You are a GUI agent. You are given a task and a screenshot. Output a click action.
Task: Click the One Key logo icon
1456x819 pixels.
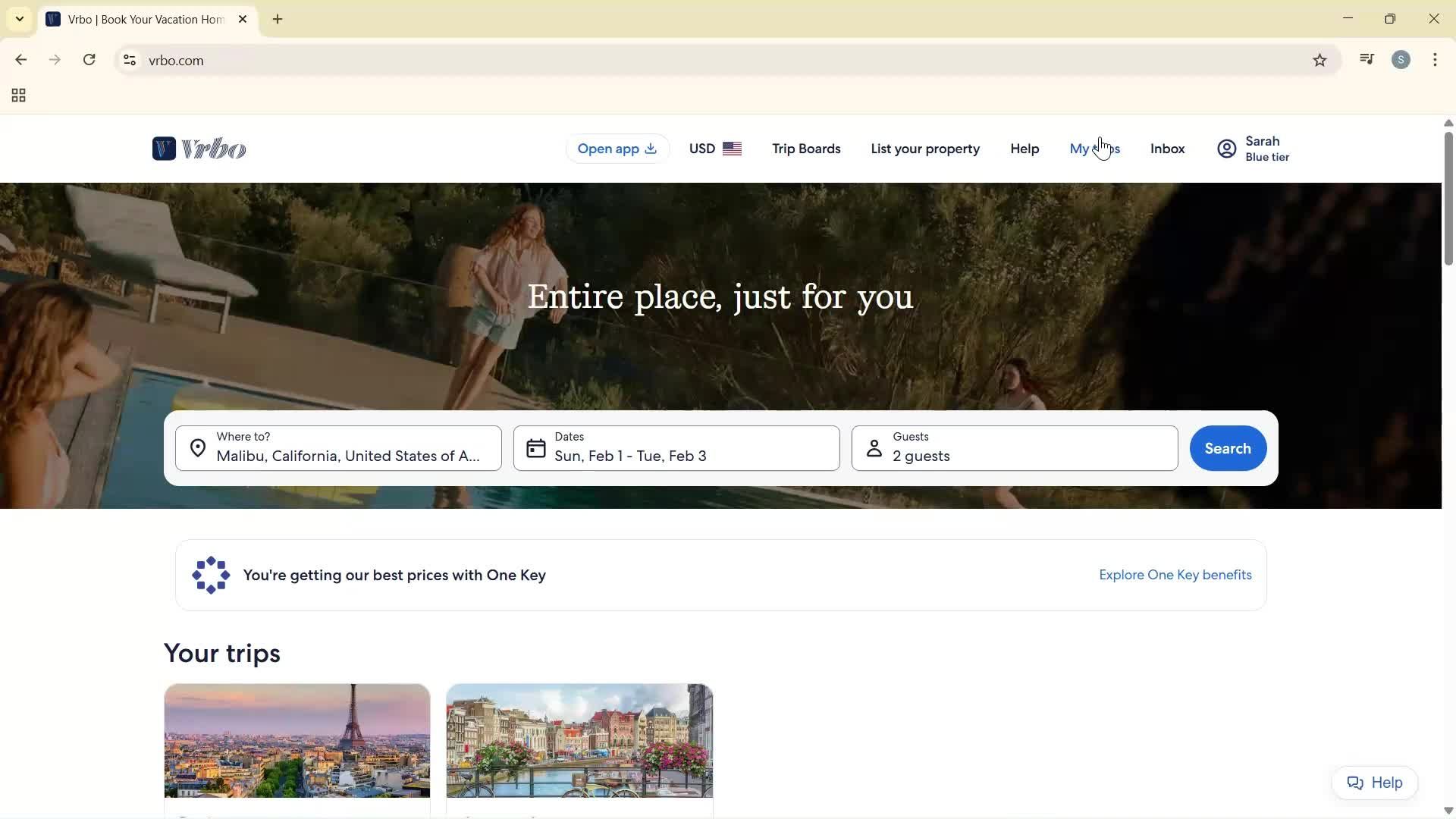210,575
